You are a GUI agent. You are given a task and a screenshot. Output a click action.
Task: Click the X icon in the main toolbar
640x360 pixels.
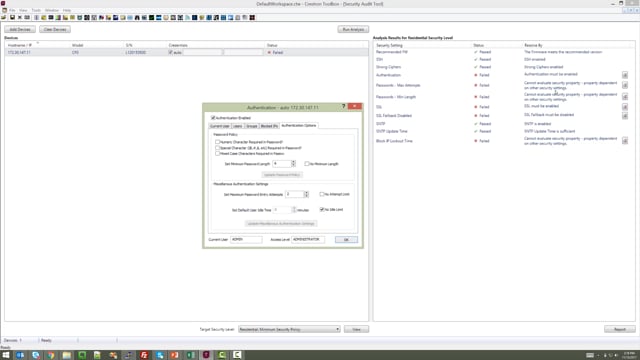click(20, 18)
